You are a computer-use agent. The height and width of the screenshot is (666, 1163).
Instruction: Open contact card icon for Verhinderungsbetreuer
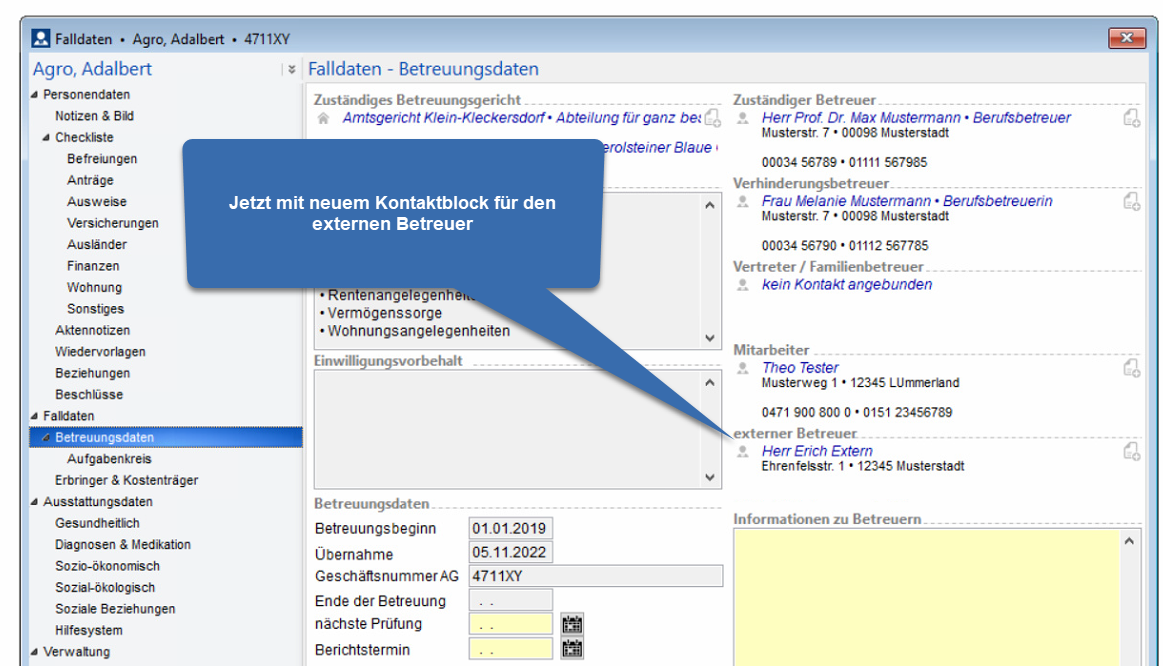pyautogui.click(x=1131, y=201)
